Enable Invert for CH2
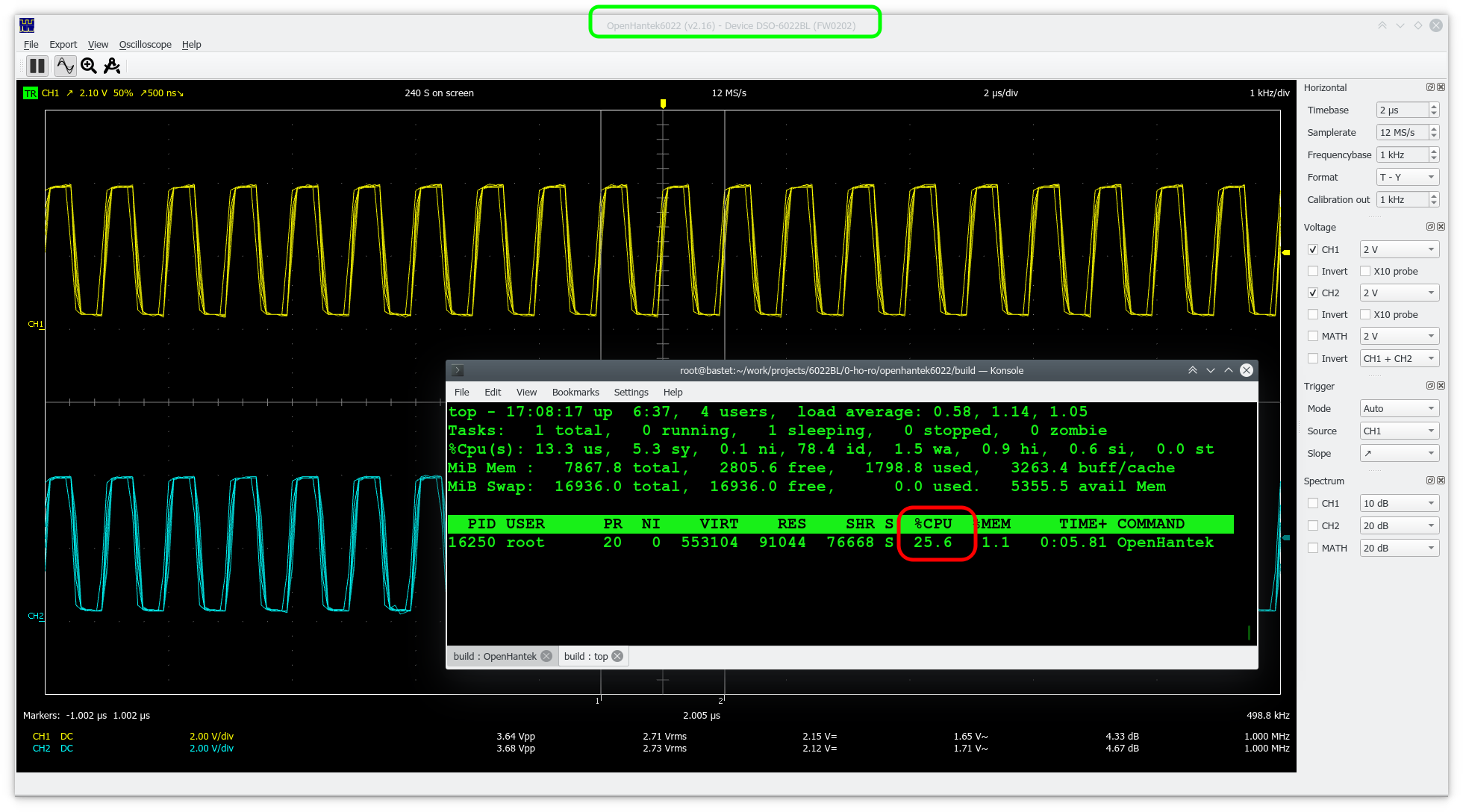 (x=1313, y=314)
